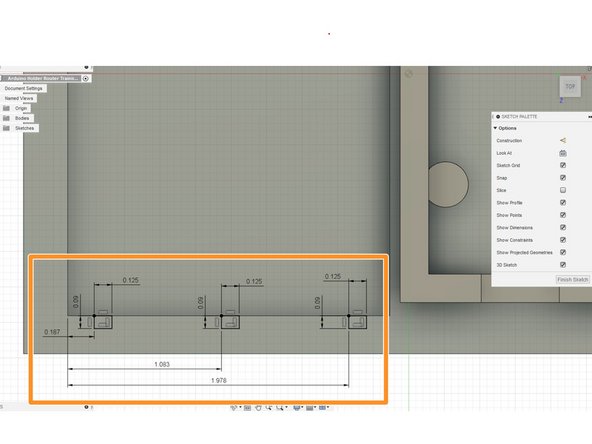Image resolution: width=592 pixels, height=444 pixels.
Task: Open the Display Settings dropdown arrow
Action: point(302,407)
